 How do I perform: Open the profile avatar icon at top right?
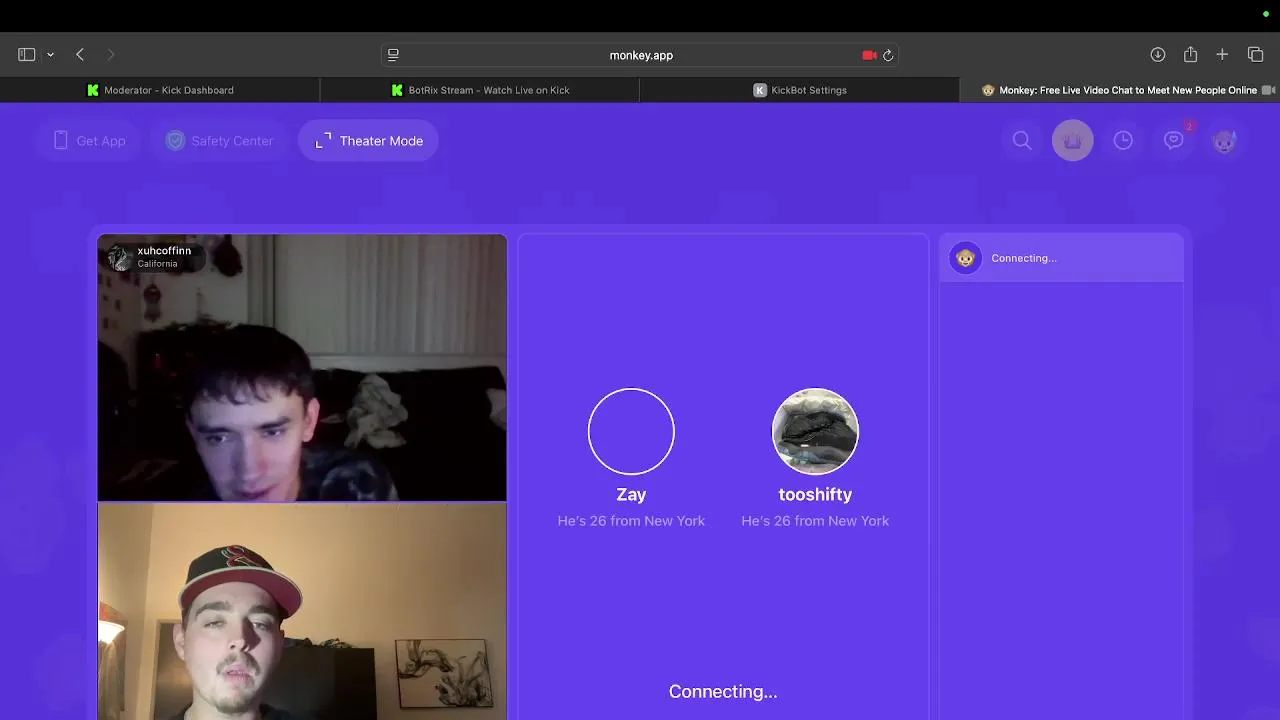(x=1224, y=141)
